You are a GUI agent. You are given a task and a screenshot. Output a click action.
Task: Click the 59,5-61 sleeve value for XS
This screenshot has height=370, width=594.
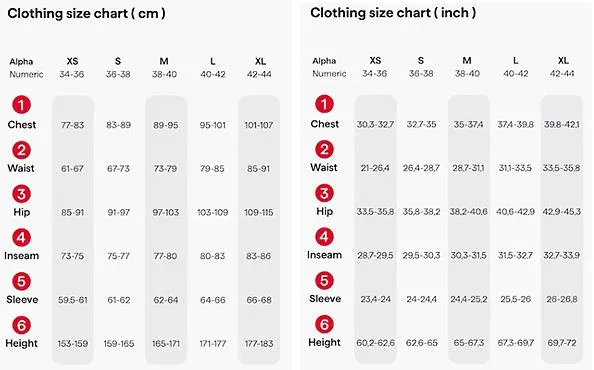[73, 300]
